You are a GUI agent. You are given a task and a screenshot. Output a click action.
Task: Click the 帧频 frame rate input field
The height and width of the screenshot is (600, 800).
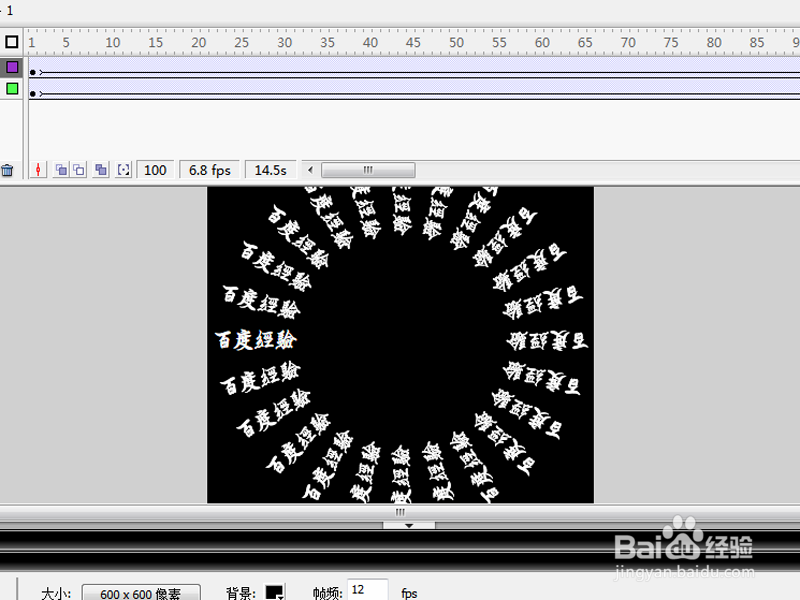[368, 590]
